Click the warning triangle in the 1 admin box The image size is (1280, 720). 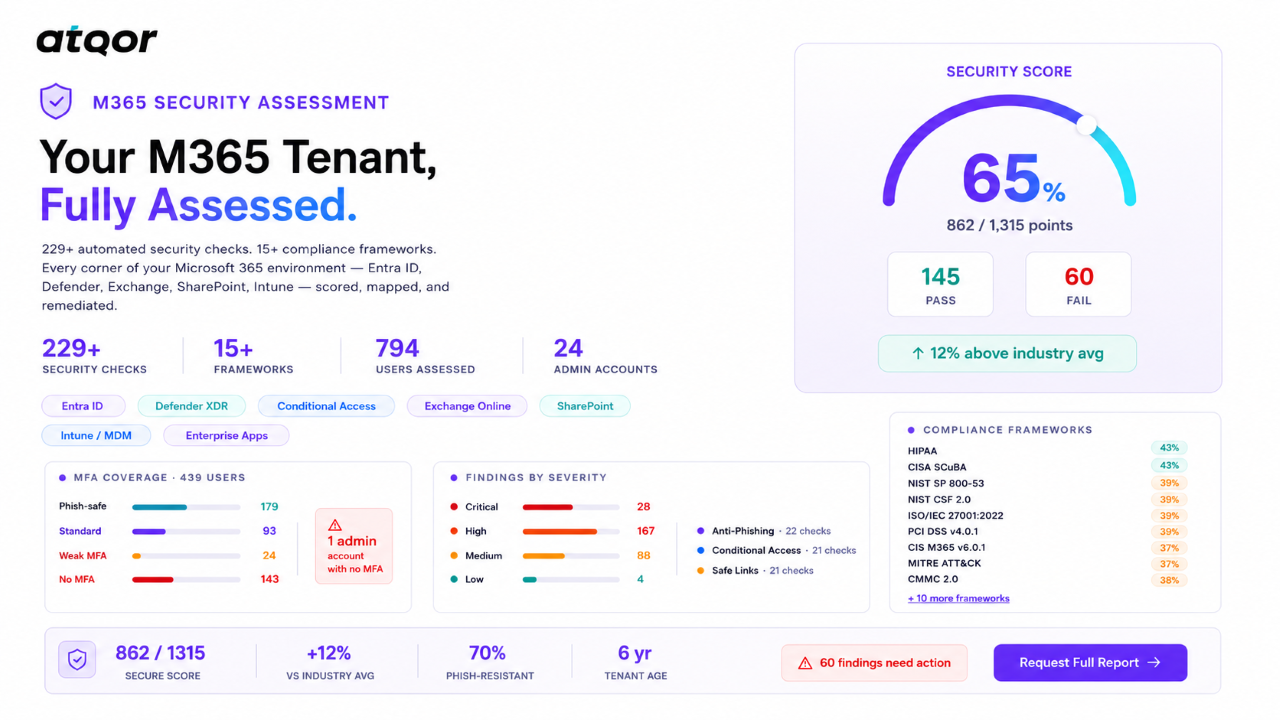[x=335, y=524]
